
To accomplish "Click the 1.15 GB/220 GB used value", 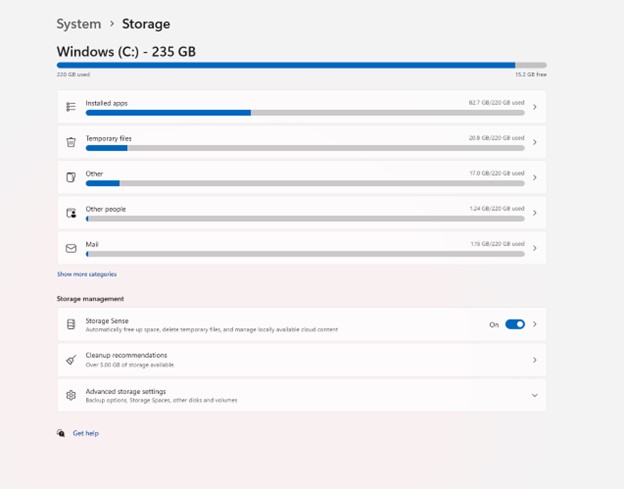I will tap(497, 244).
